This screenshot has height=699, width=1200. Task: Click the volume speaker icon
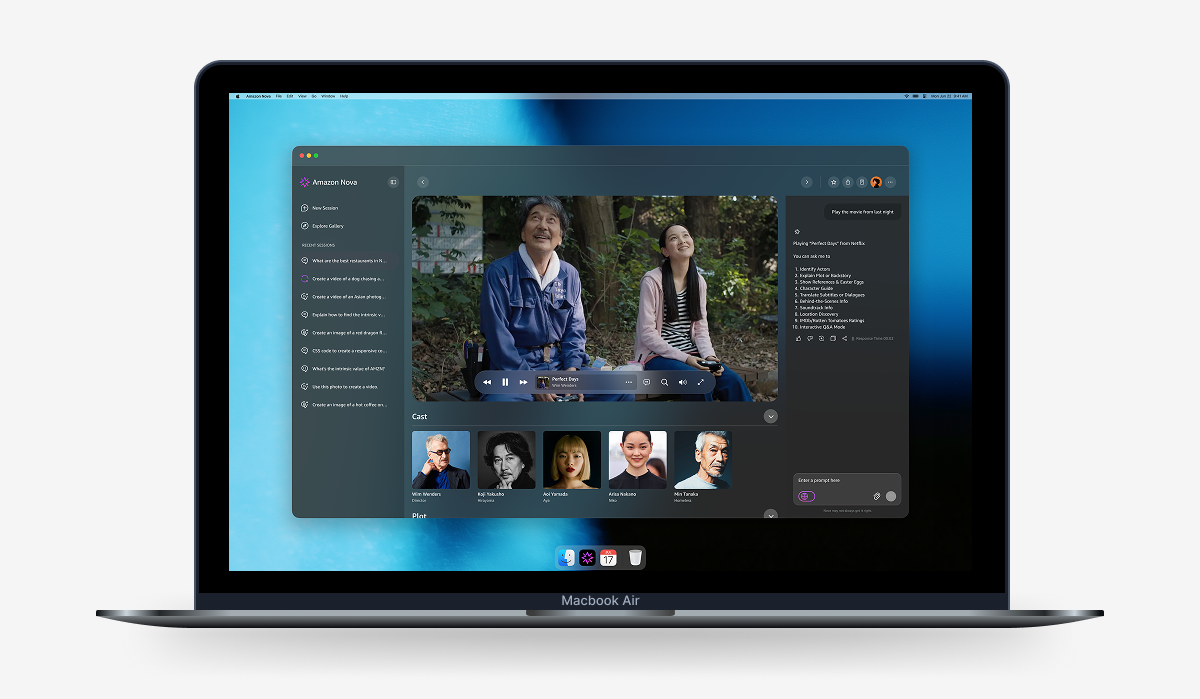click(x=683, y=382)
